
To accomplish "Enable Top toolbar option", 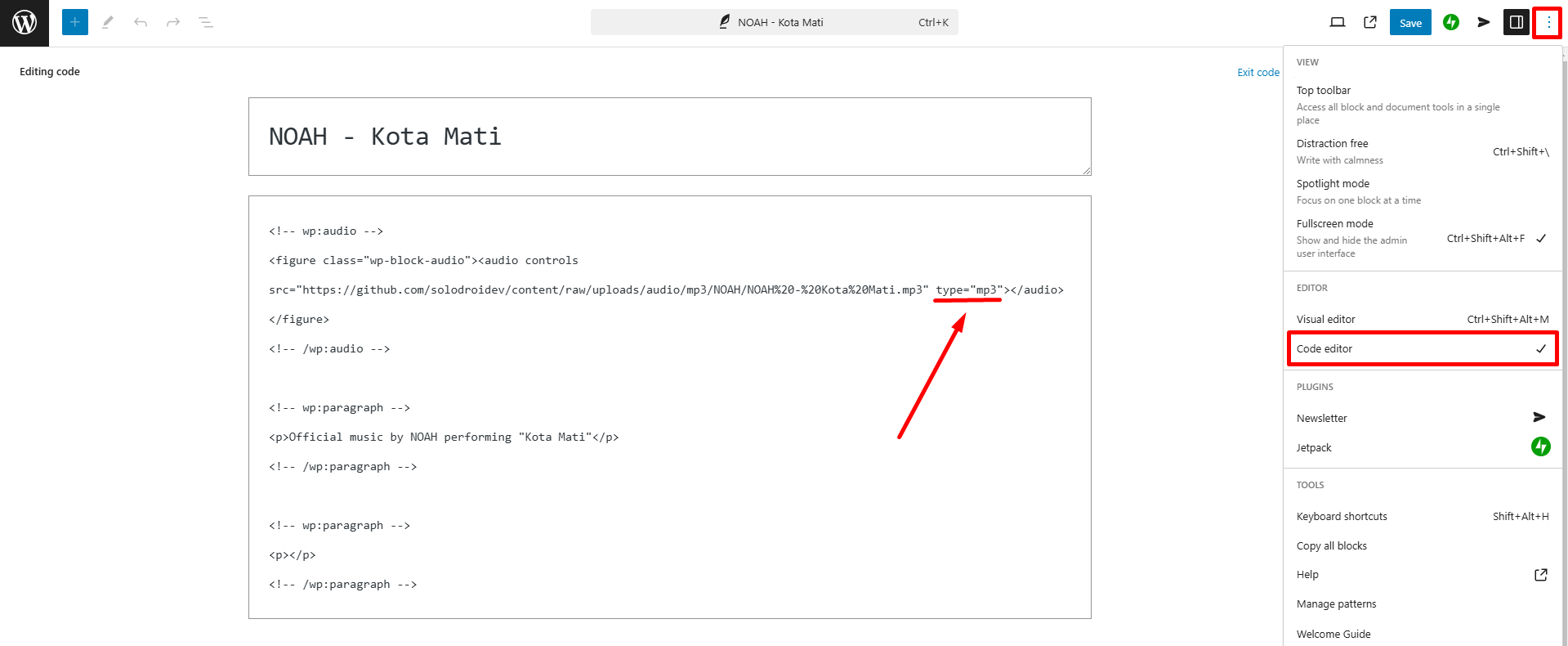I will pos(1423,105).
